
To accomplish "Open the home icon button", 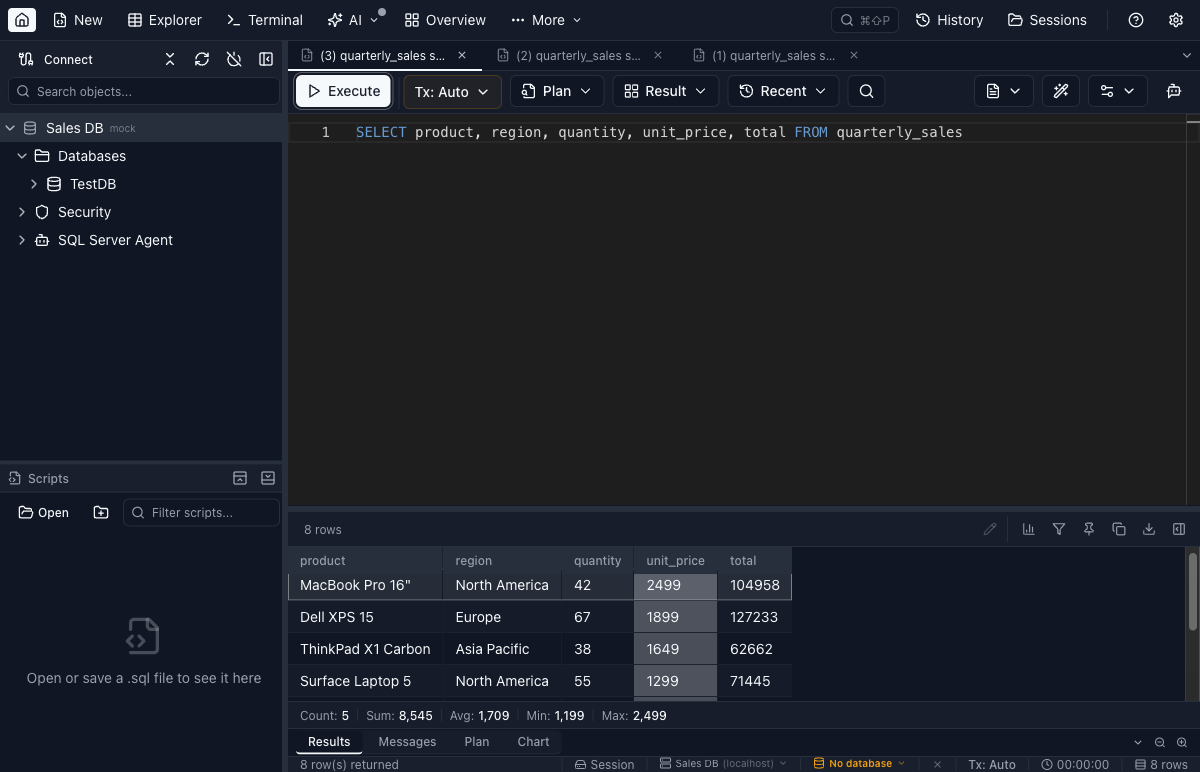I will pyautogui.click(x=22, y=20).
